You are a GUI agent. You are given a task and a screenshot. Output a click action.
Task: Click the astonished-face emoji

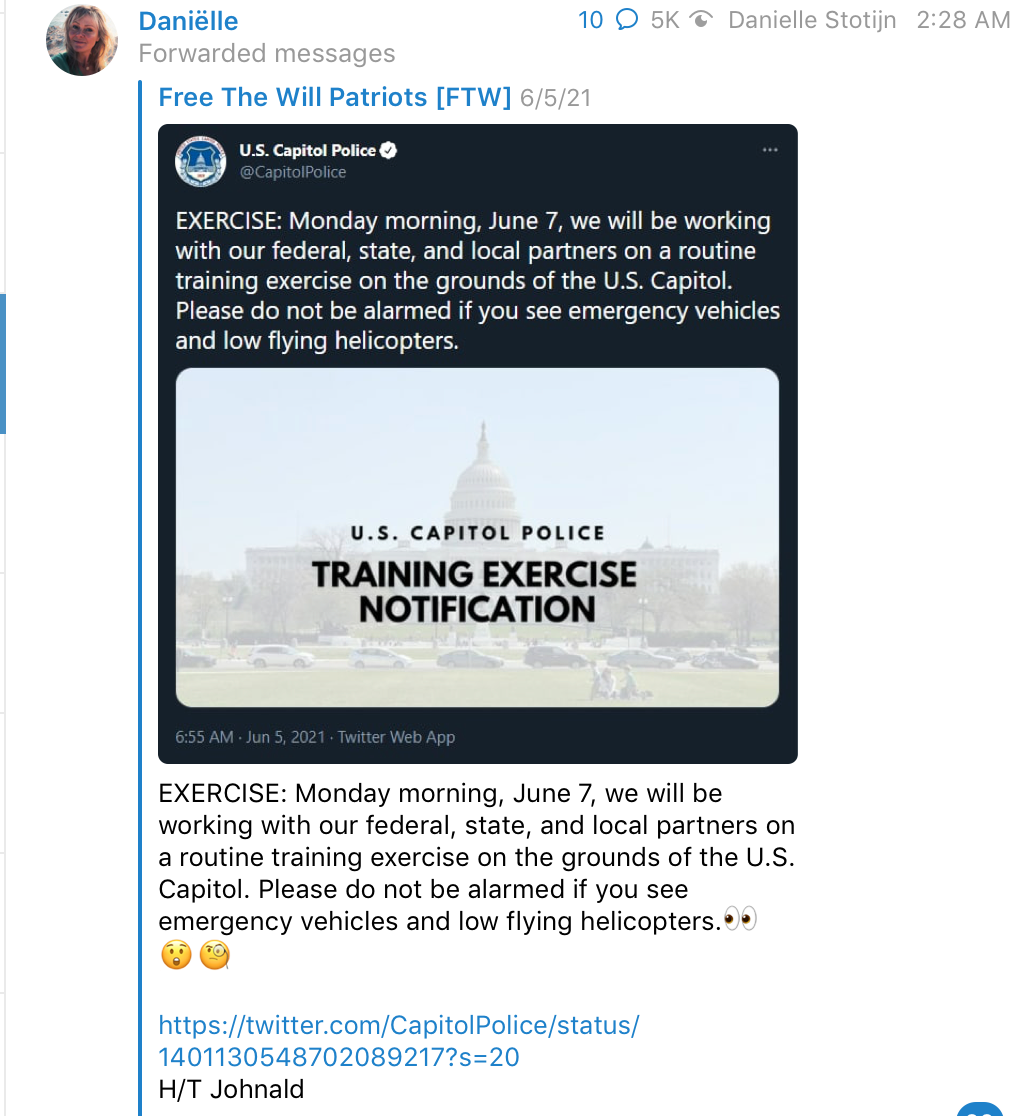(176, 955)
